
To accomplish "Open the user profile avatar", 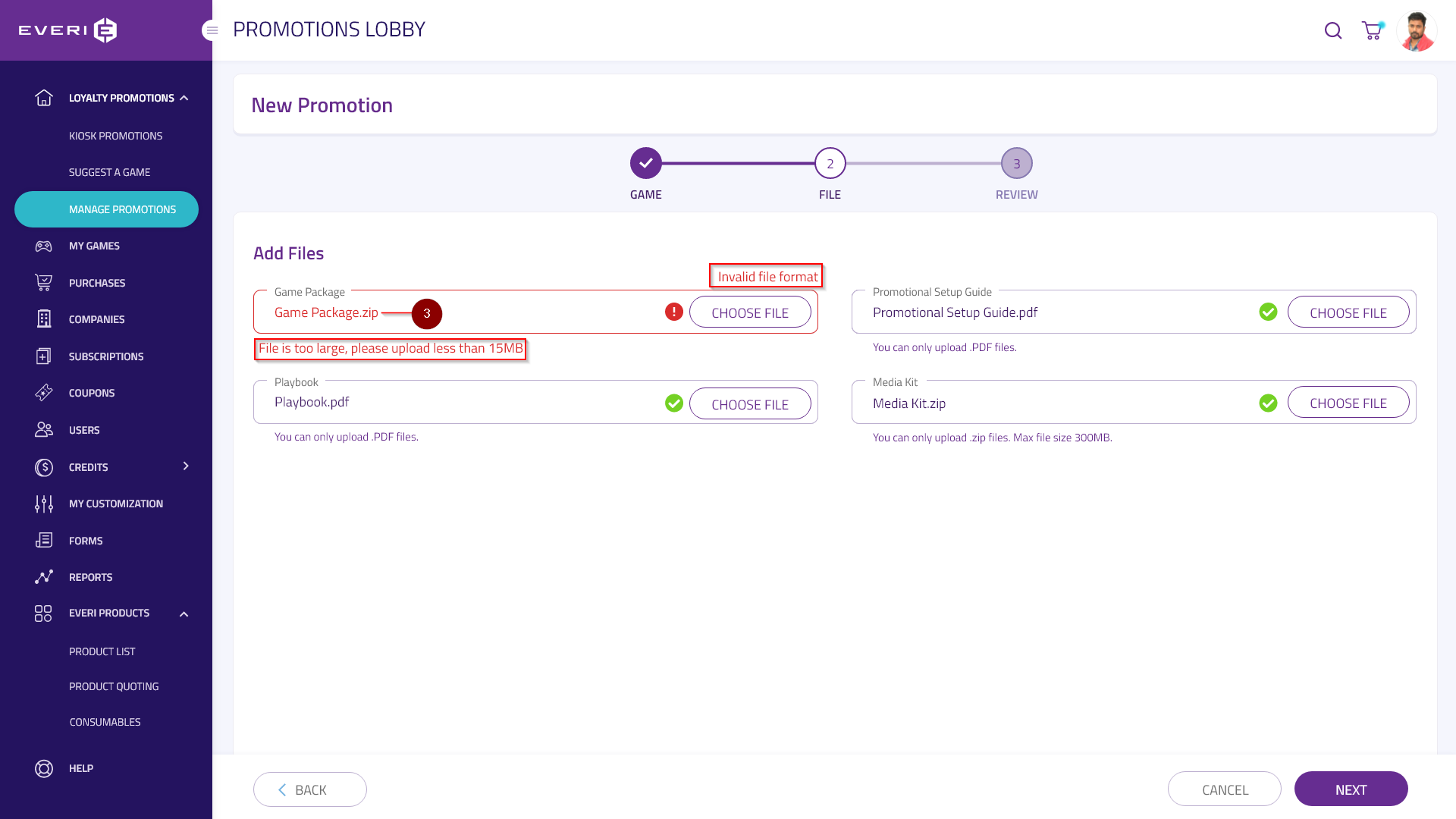I will coord(1416,31).
